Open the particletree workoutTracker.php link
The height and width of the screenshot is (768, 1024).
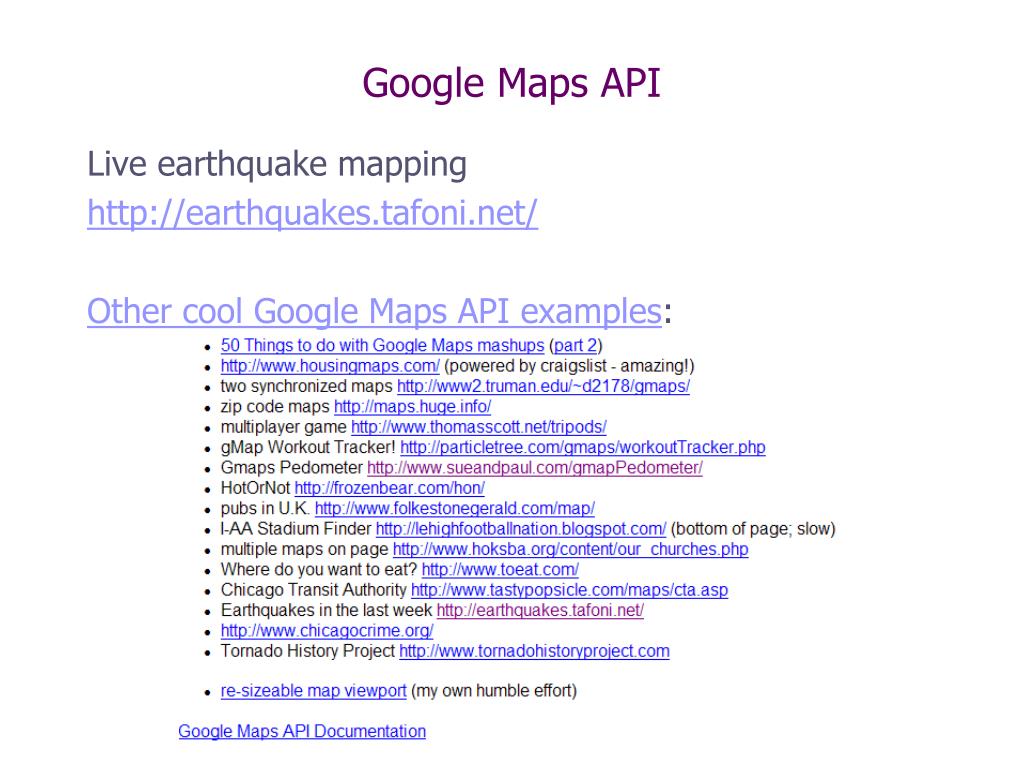(x=583, y=447)
